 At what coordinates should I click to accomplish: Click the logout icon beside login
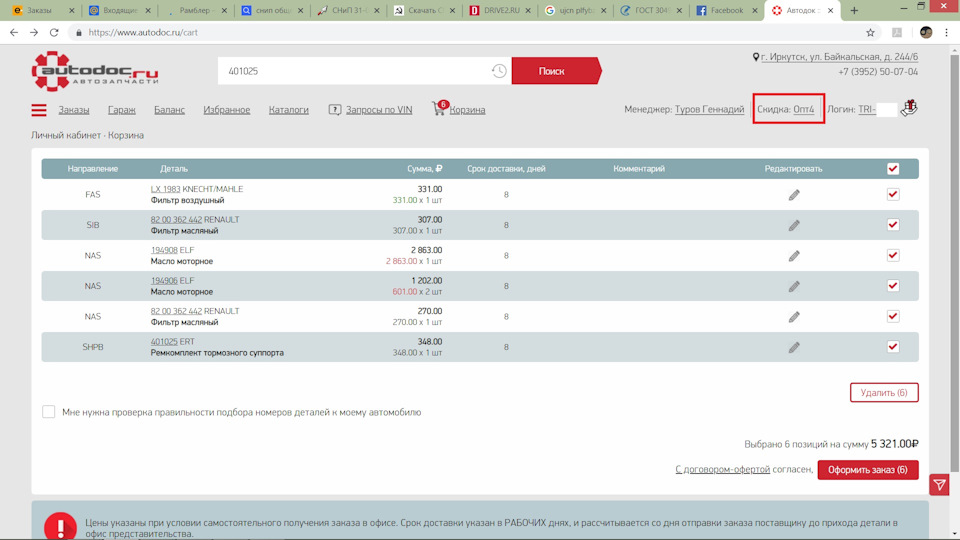pyautogui.click(x=909, y=108)
